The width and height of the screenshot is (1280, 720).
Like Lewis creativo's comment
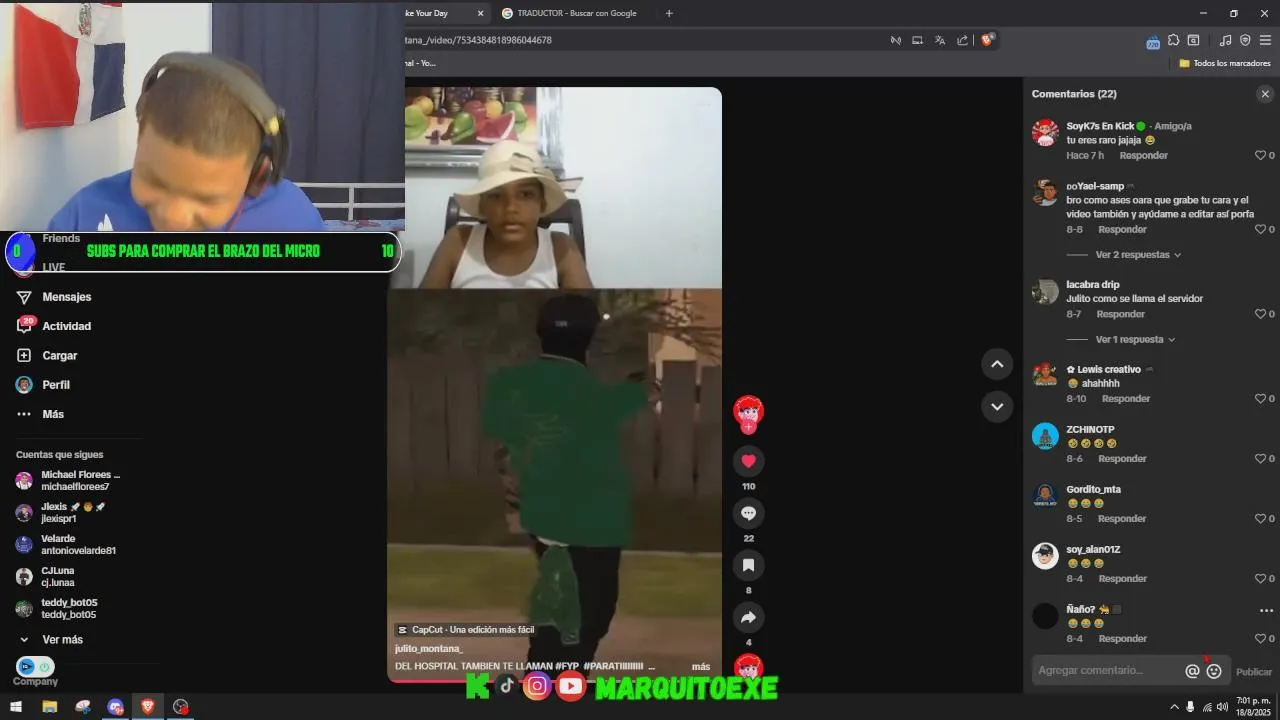(x=1261, y=398)
